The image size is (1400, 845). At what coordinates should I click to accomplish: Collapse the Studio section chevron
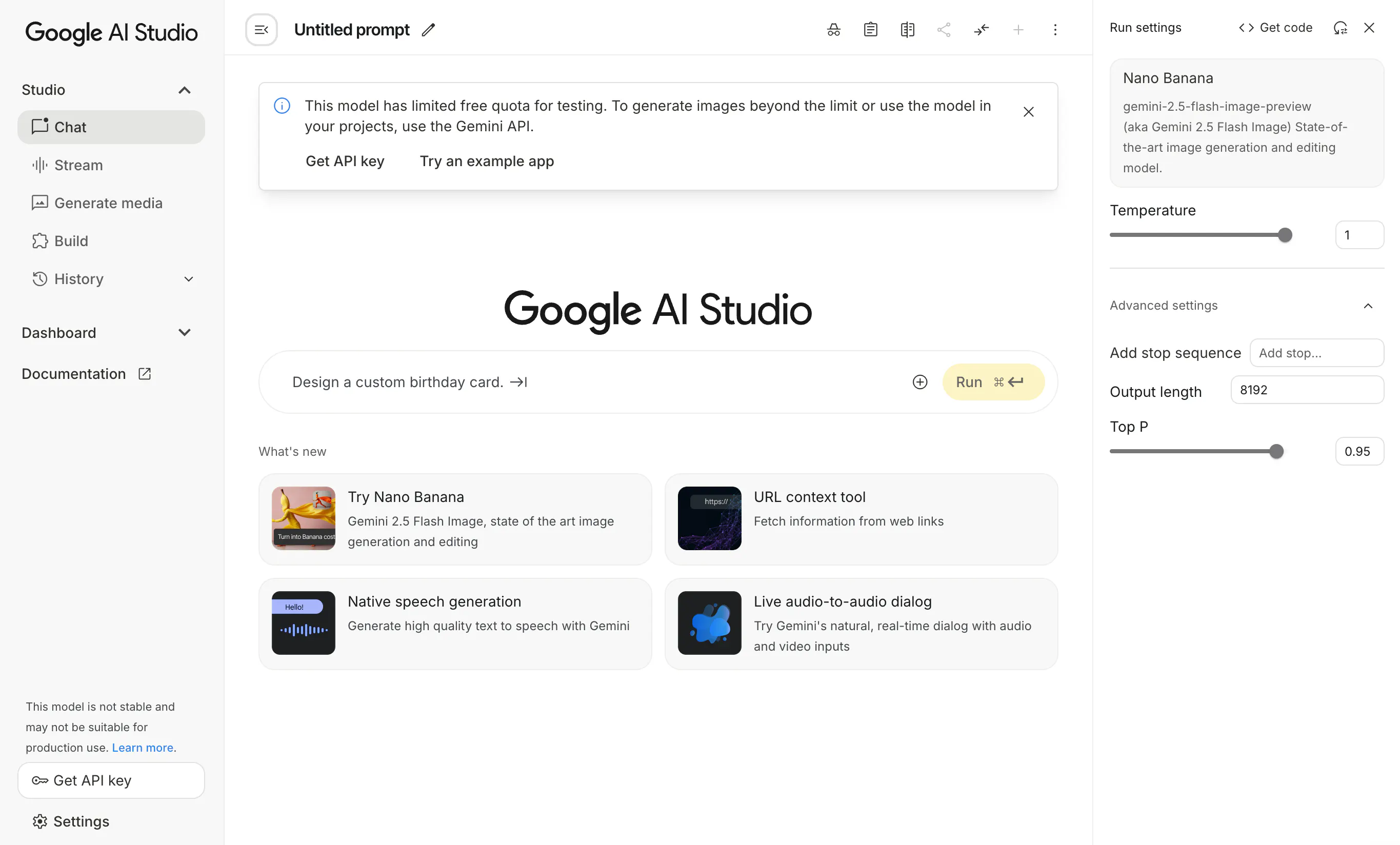[184, 90]
